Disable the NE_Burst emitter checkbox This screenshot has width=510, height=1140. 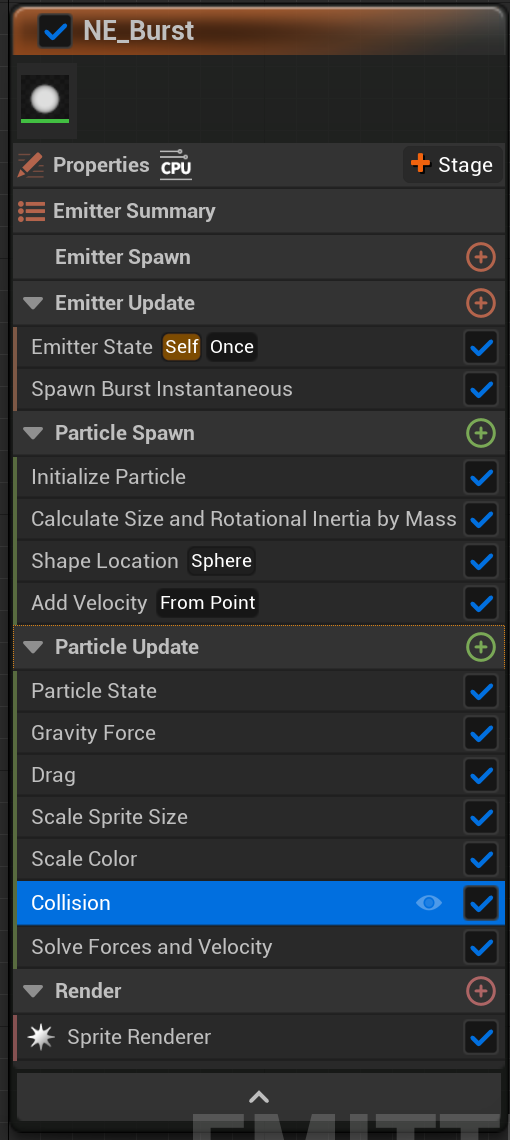tap(55, 31)
